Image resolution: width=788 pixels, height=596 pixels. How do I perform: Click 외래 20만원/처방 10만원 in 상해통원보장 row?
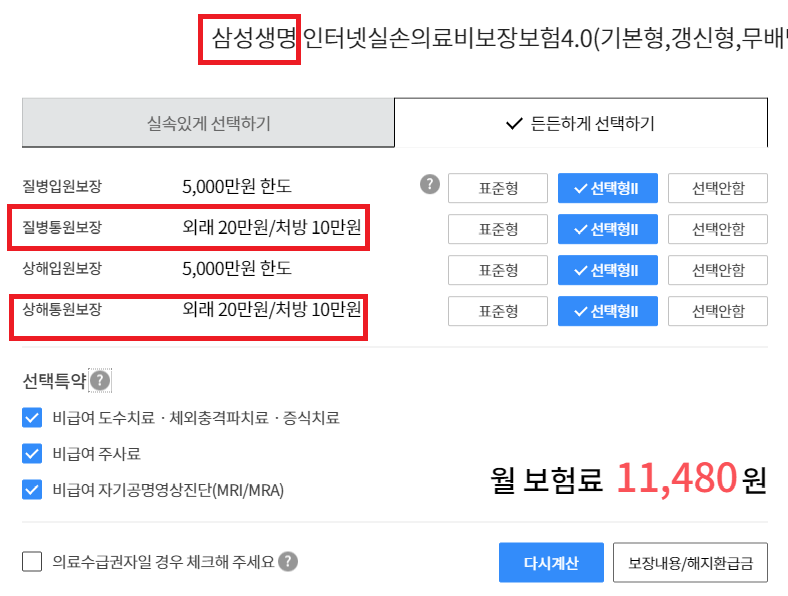click(x=271, y=309)
